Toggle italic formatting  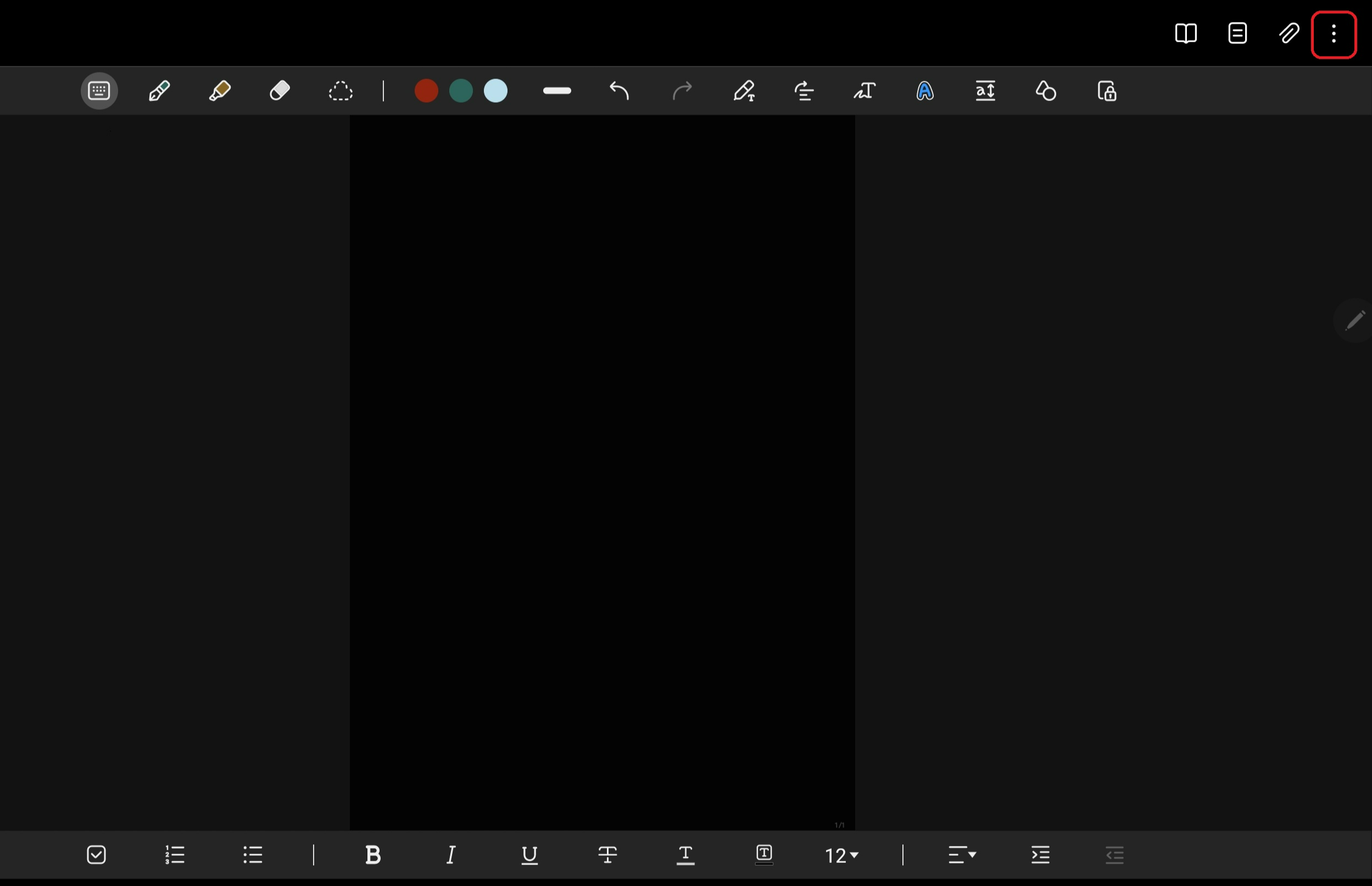[x=451, y=855]
